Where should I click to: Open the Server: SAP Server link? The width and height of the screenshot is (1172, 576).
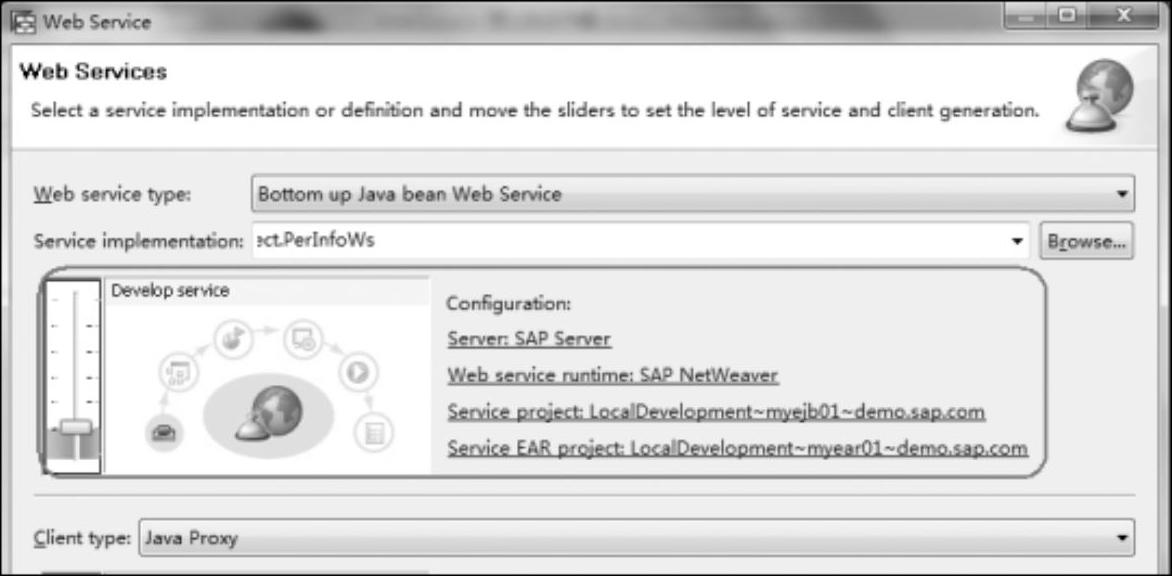coord(529,339)
